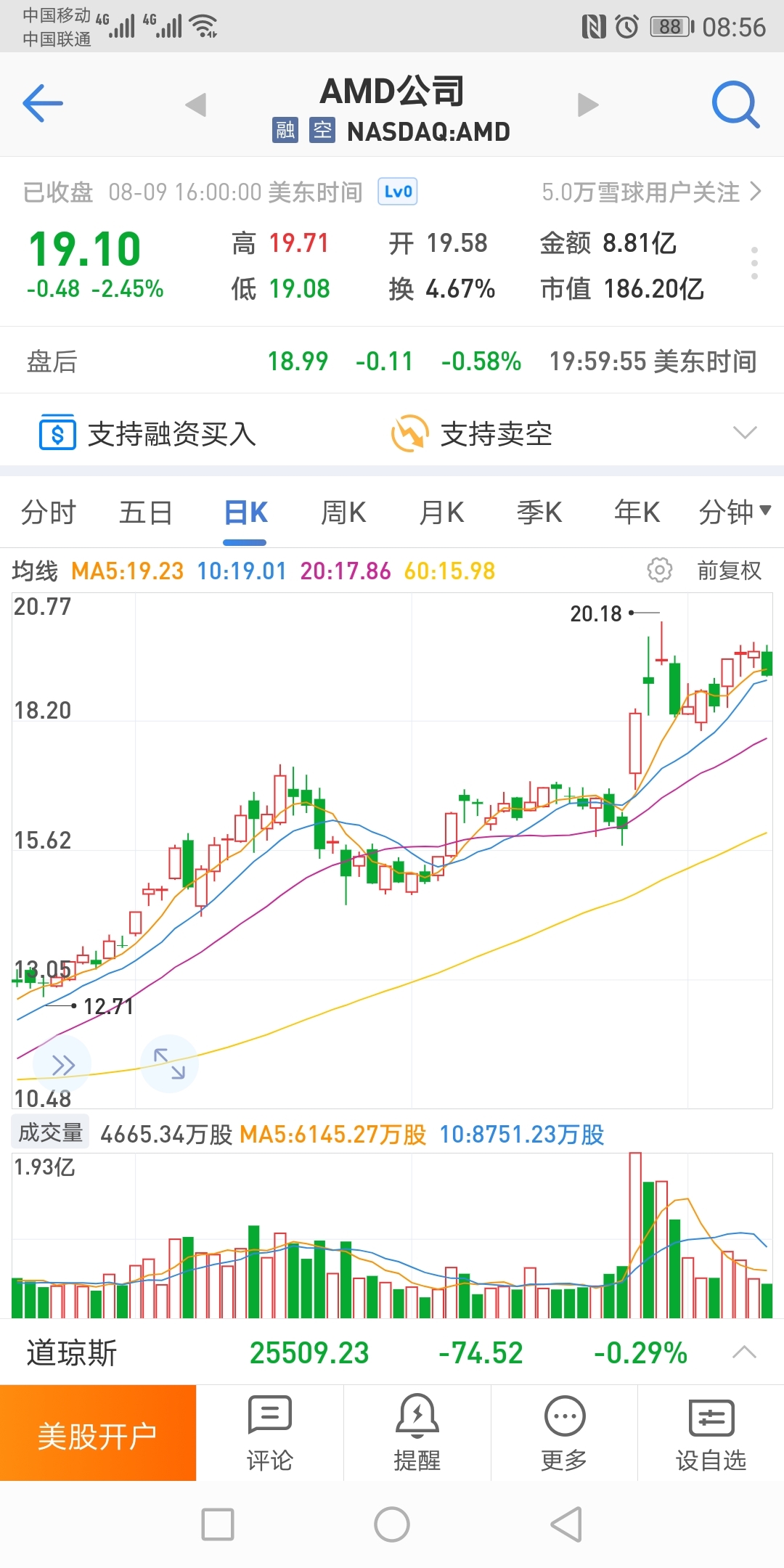Tap the 美股开户 button
Screen dimensions: 784x1568
(x=98, y=1432)
